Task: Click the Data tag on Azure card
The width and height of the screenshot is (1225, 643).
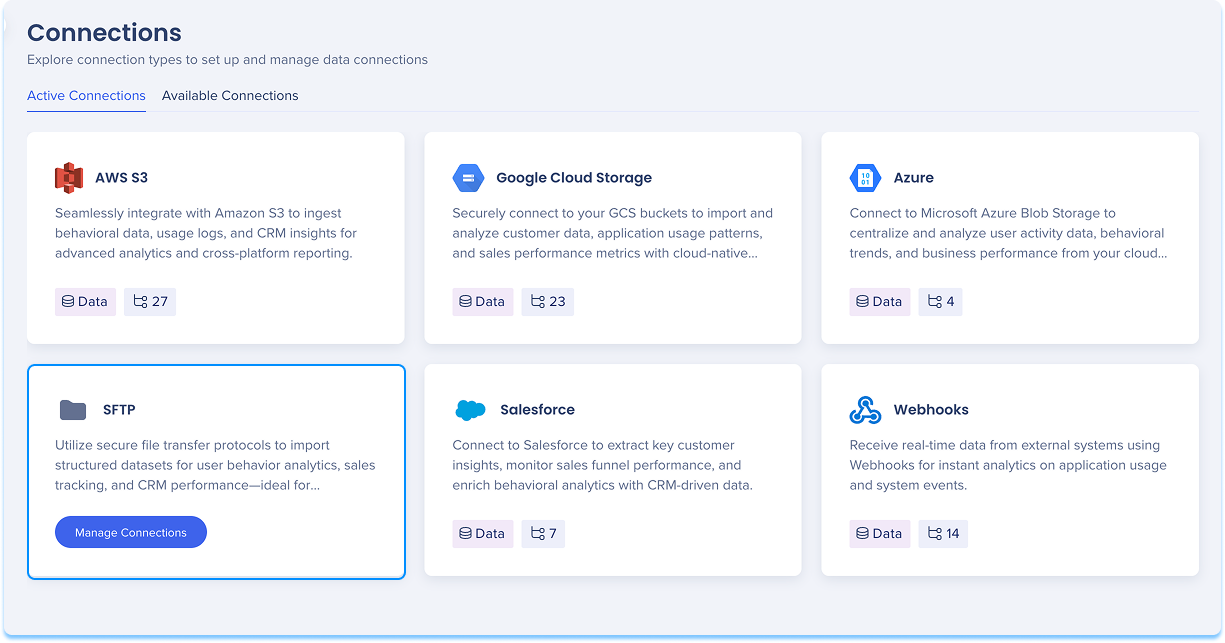Action: [880, 302]
